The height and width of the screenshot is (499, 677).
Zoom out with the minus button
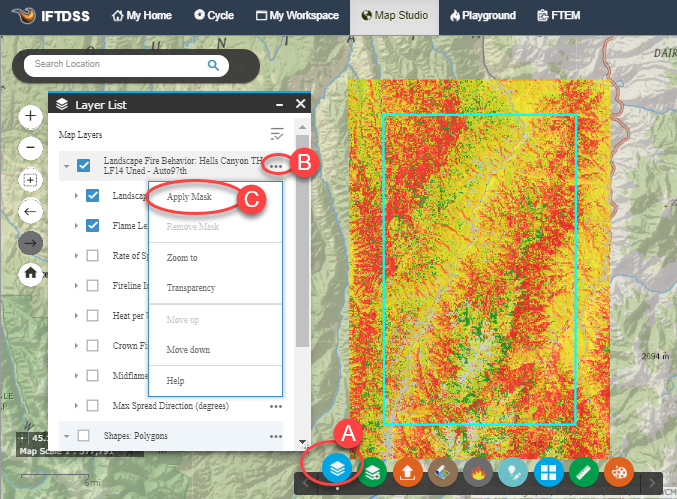click(x=30, y=148)
